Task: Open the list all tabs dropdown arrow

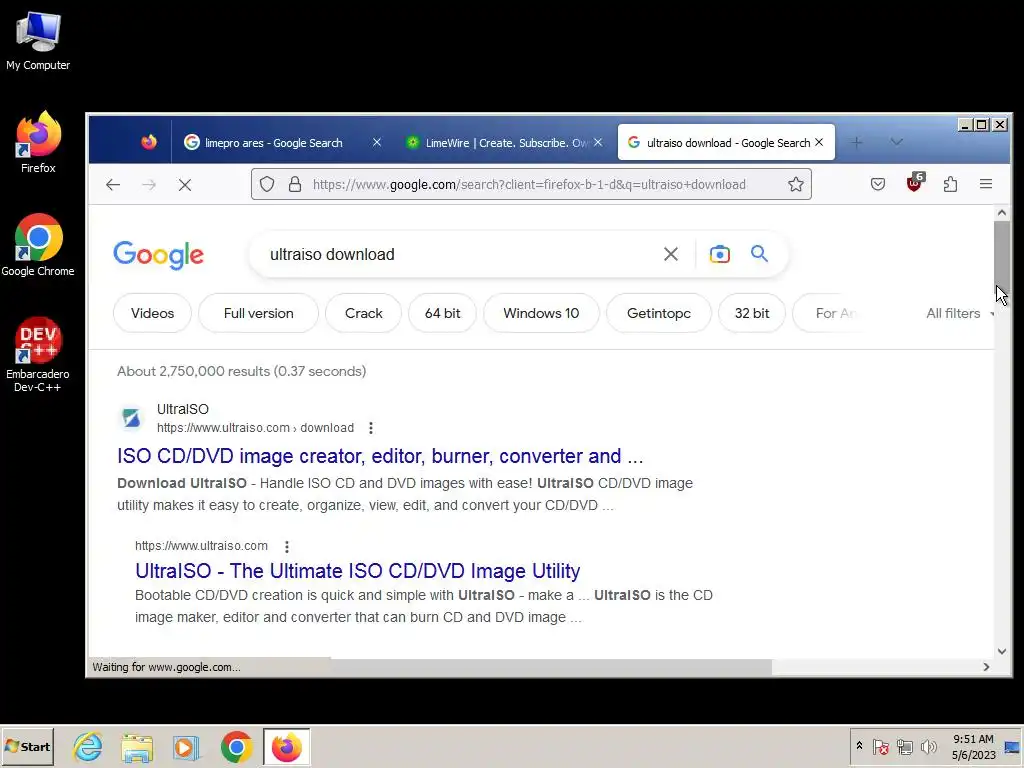Action: [896, 142]
